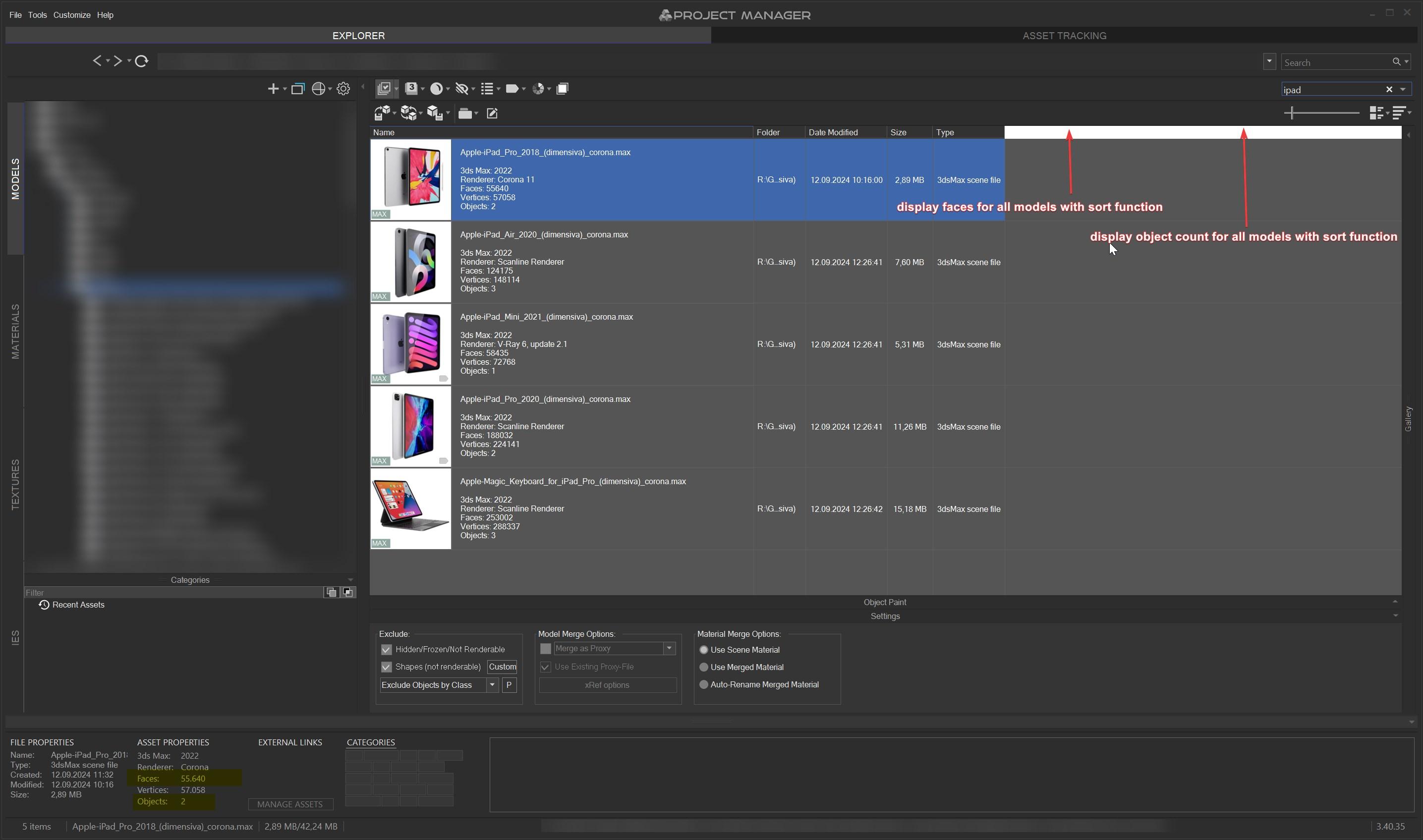Select the Use Merged Material radio button
Viewport: 1423px width, 840px height.
(704, 668)
